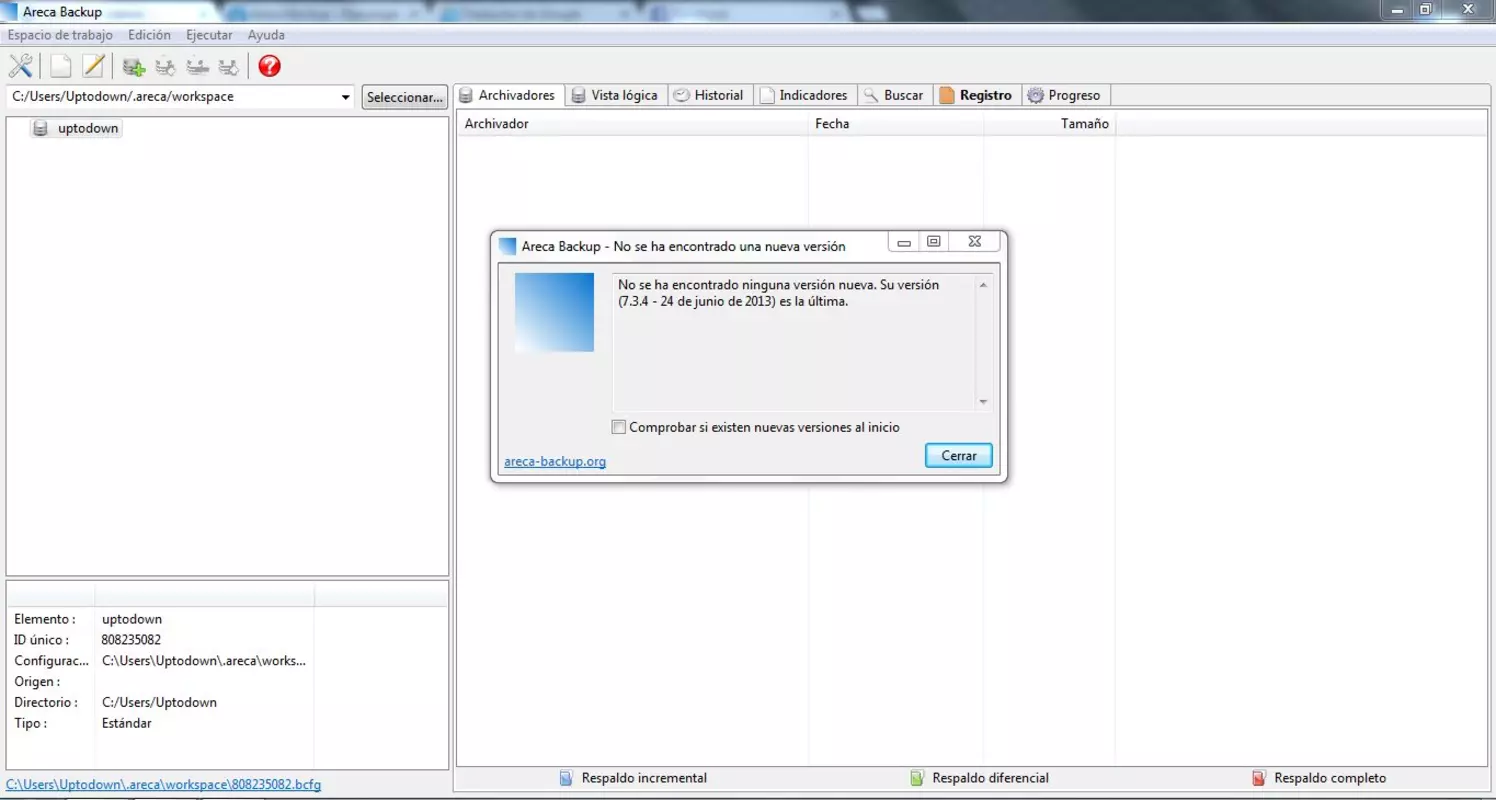Maximize the version check dialog
1496x800 pixels.
(x=934, y=243)
